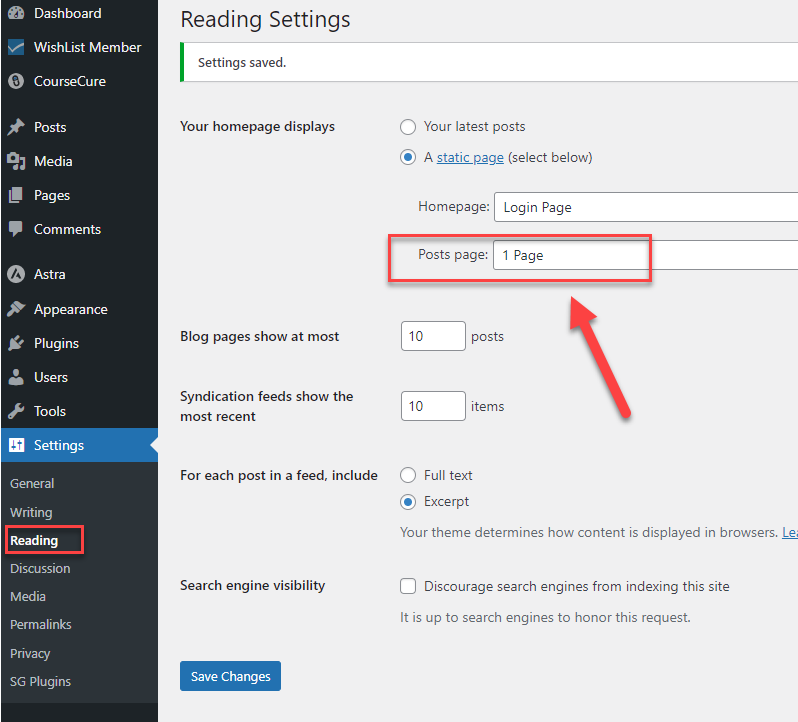The height and width of the screenshot is (722, 798).
Task: Click the truncated link after 'displayed in browsers.'
Action: tap(790, 532)
